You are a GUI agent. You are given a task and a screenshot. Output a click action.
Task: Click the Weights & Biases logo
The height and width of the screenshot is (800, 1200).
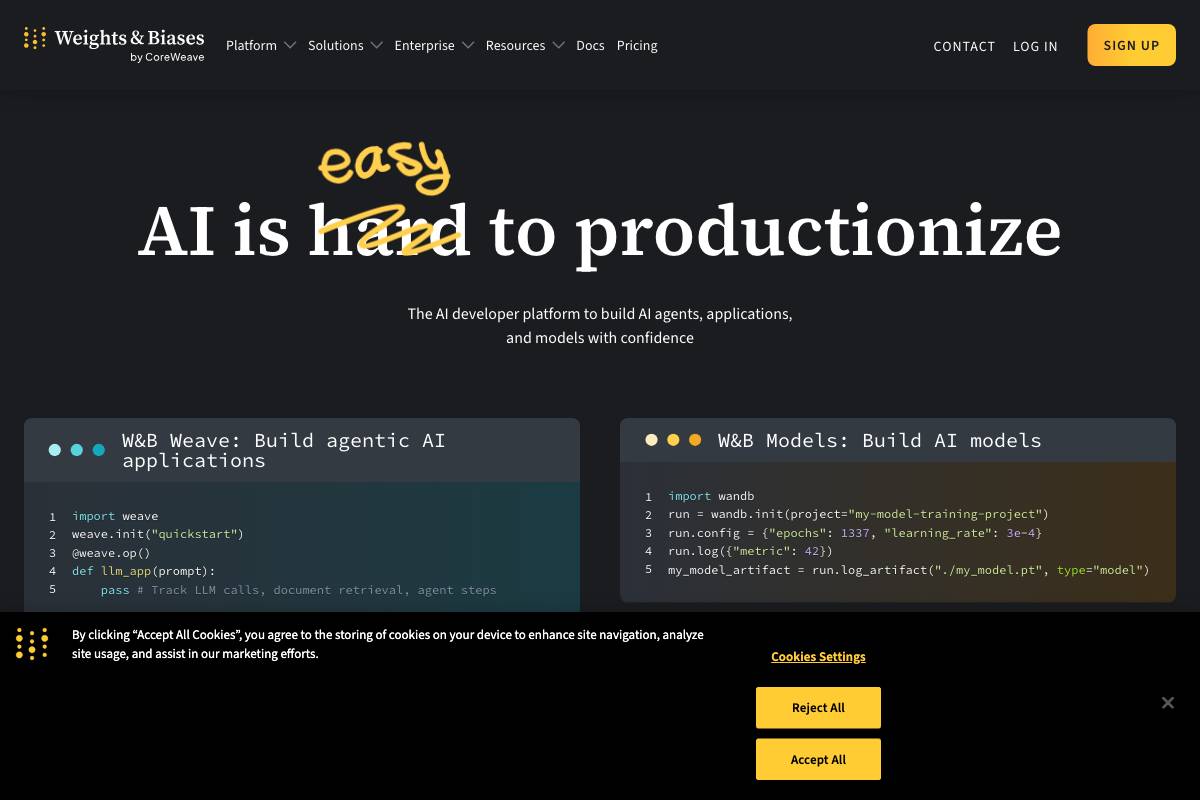point(114,44)
